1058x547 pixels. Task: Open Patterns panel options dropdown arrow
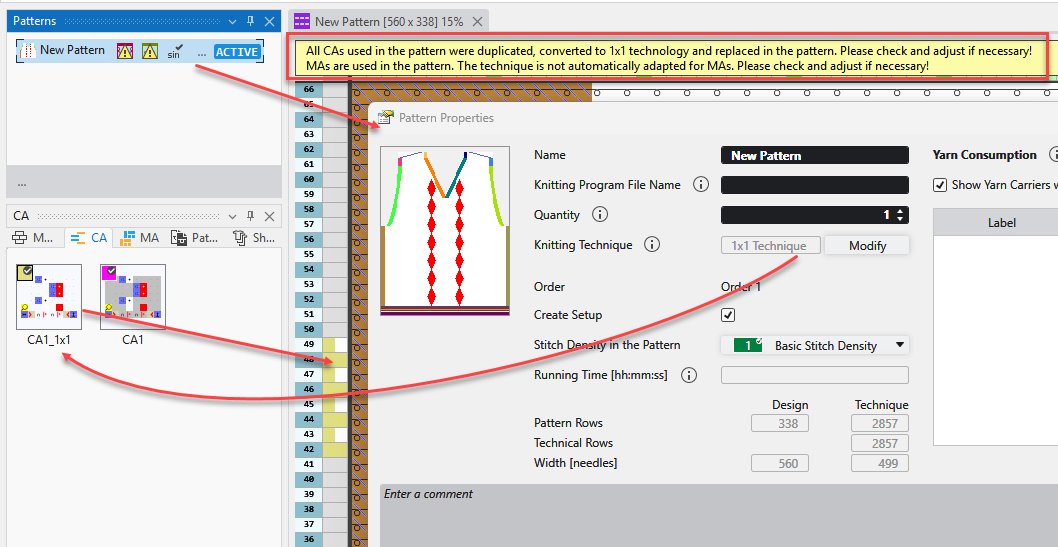(232, 21)
